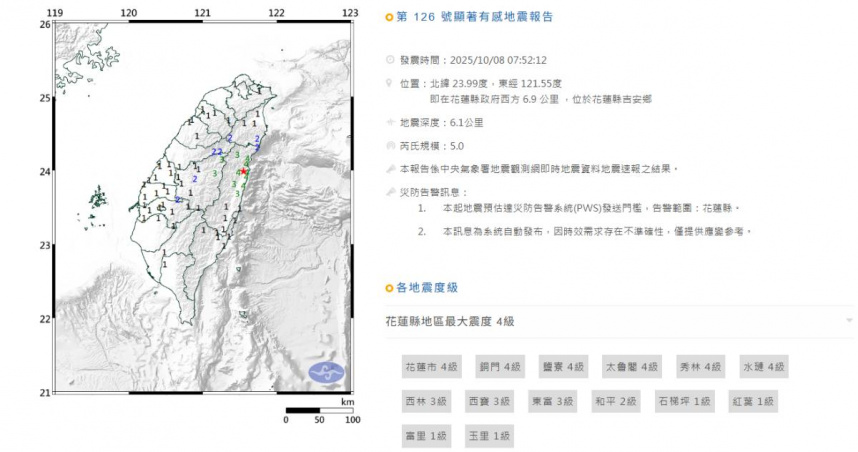
Task: Collapse the 花蓮縣地區最大震度 4級 arrow
Action: point(848,321)
